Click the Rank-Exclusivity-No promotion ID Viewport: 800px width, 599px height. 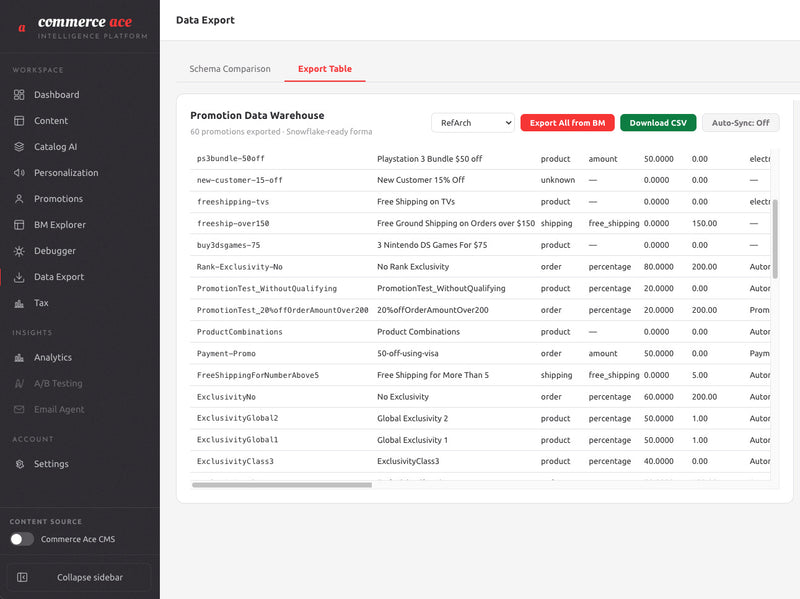click(x=239, y=267)
